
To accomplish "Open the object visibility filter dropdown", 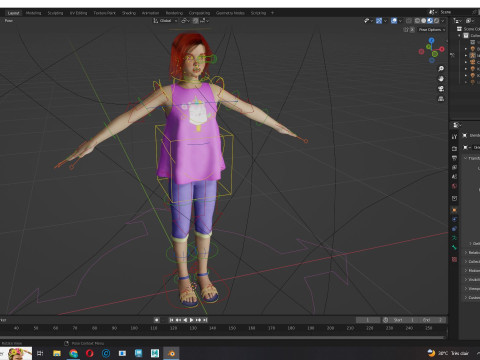I will point(368,21).
